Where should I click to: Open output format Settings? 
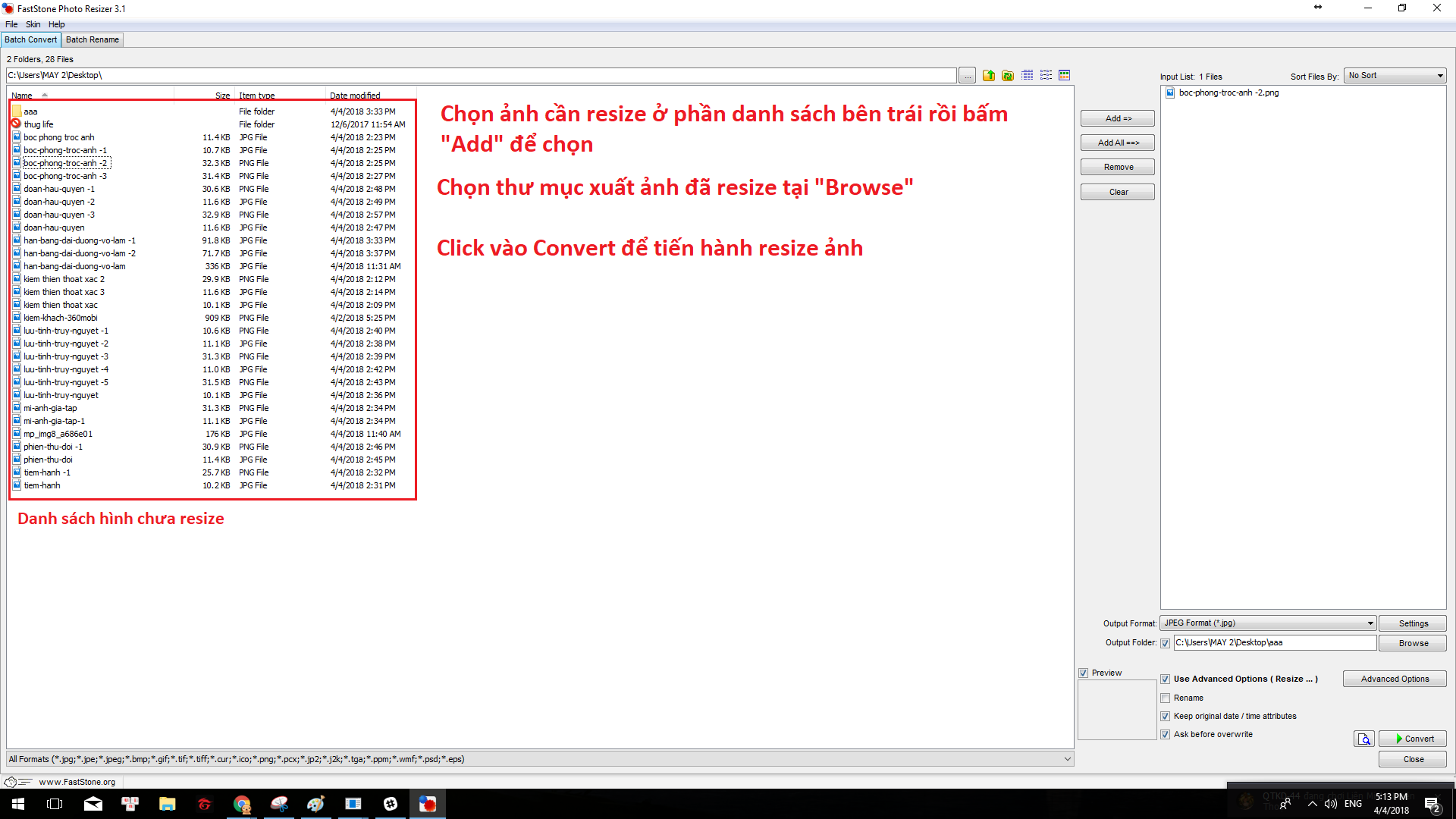click(x=1413, y=623)
